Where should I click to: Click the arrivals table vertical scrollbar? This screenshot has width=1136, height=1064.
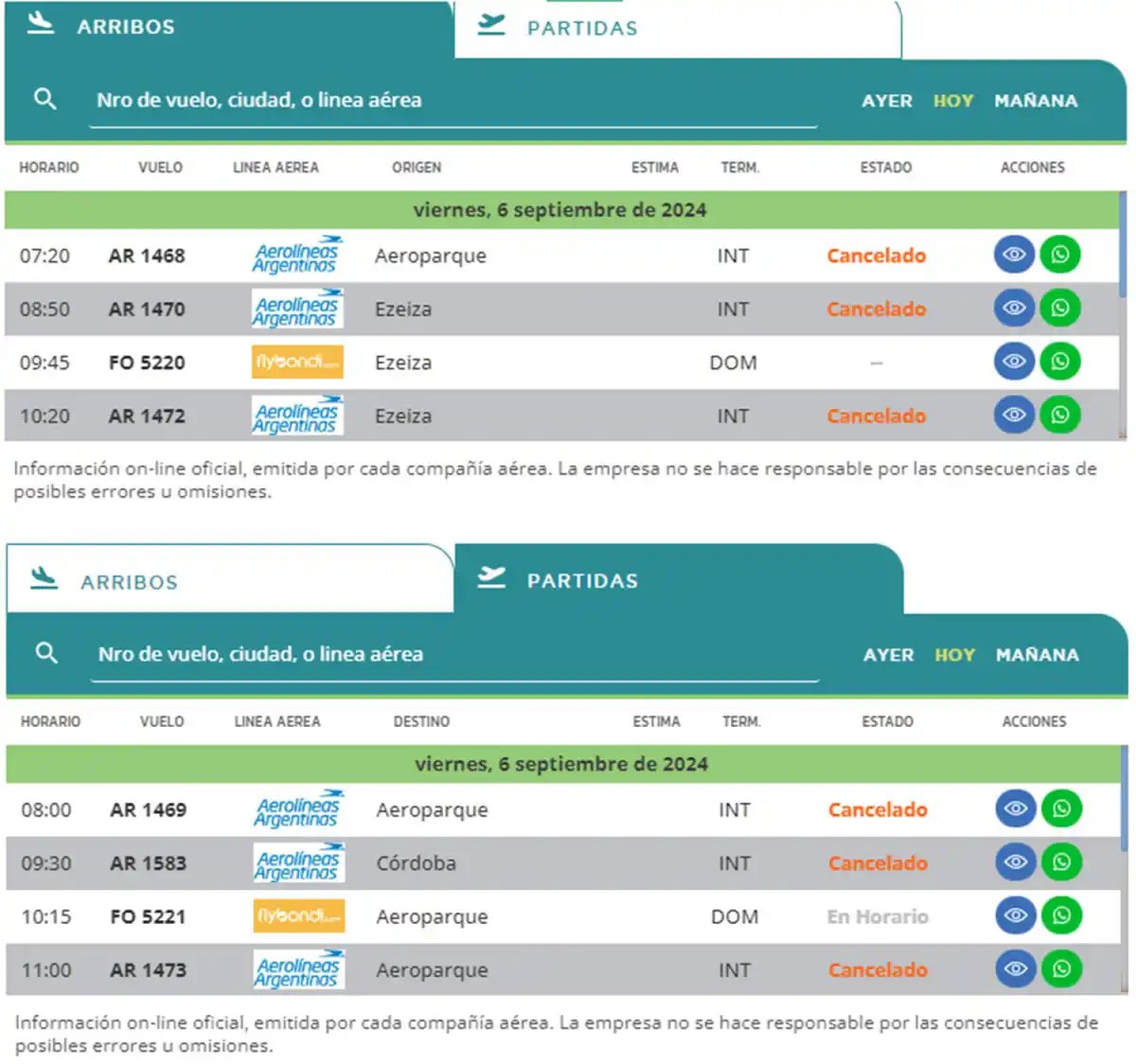coord(1123,246)
